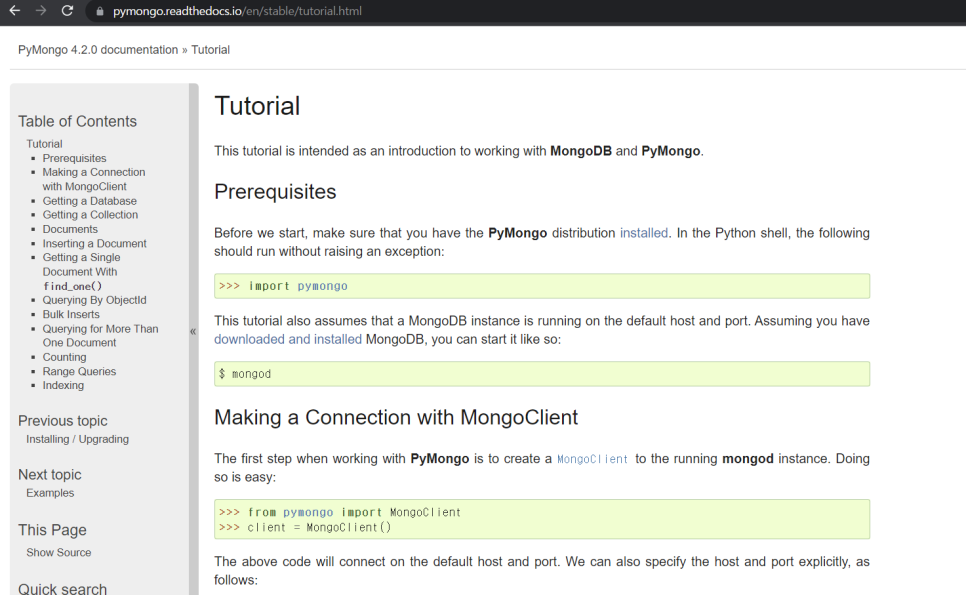Click the '$ mongod' code block

coord(542,374)
